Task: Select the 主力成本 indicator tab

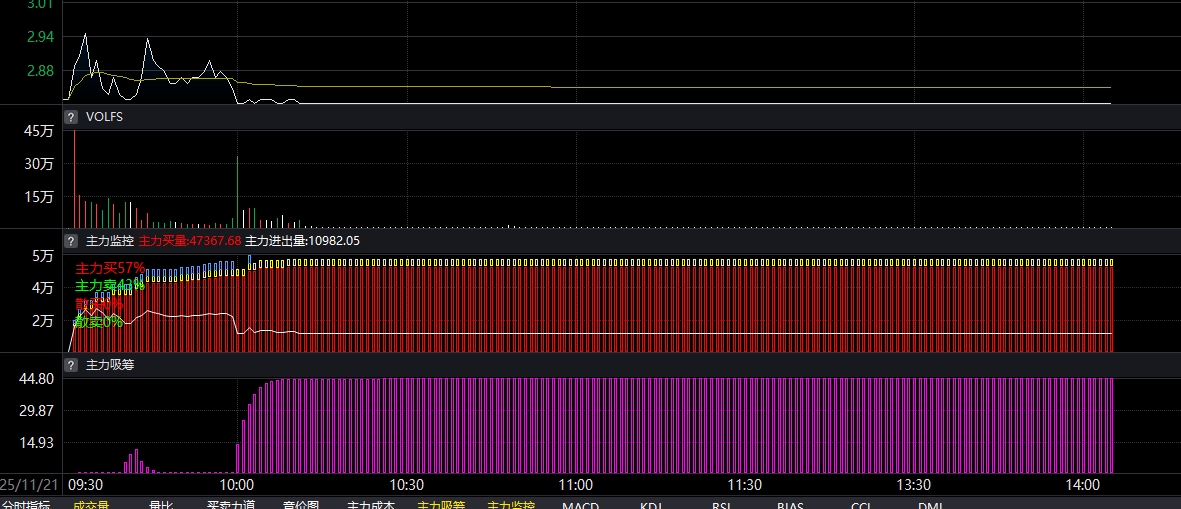Action: [371, 505]
